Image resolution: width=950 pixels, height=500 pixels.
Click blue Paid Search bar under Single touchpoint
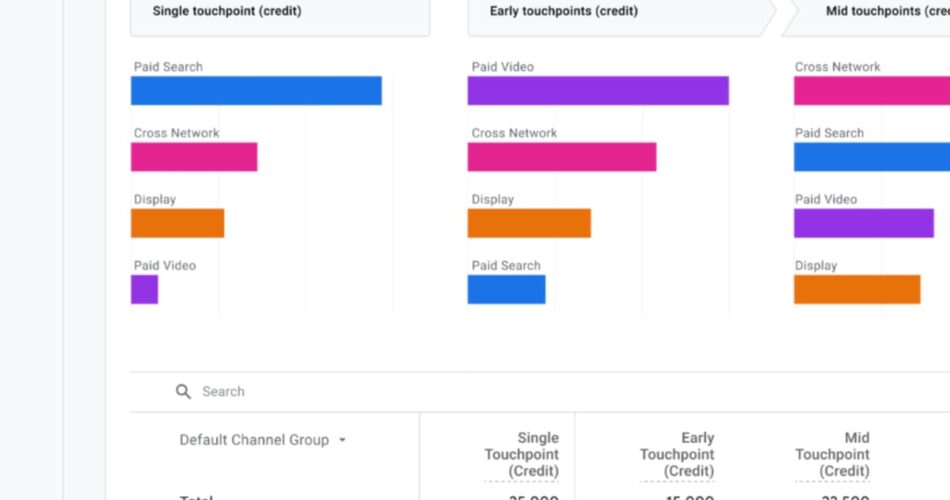[x=256, y=91]
